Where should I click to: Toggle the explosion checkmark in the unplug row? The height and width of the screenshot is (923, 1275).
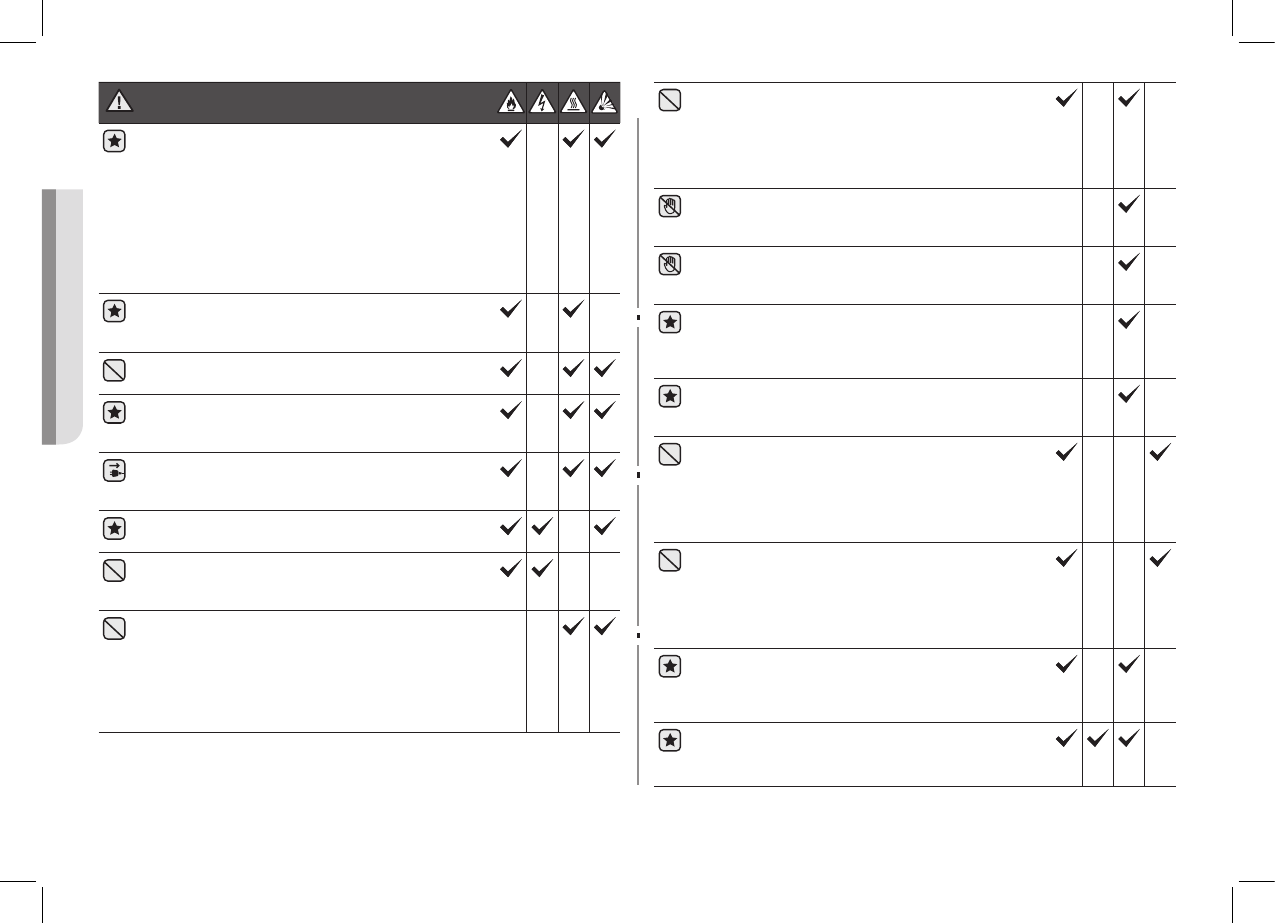click(x=604, y=469)
